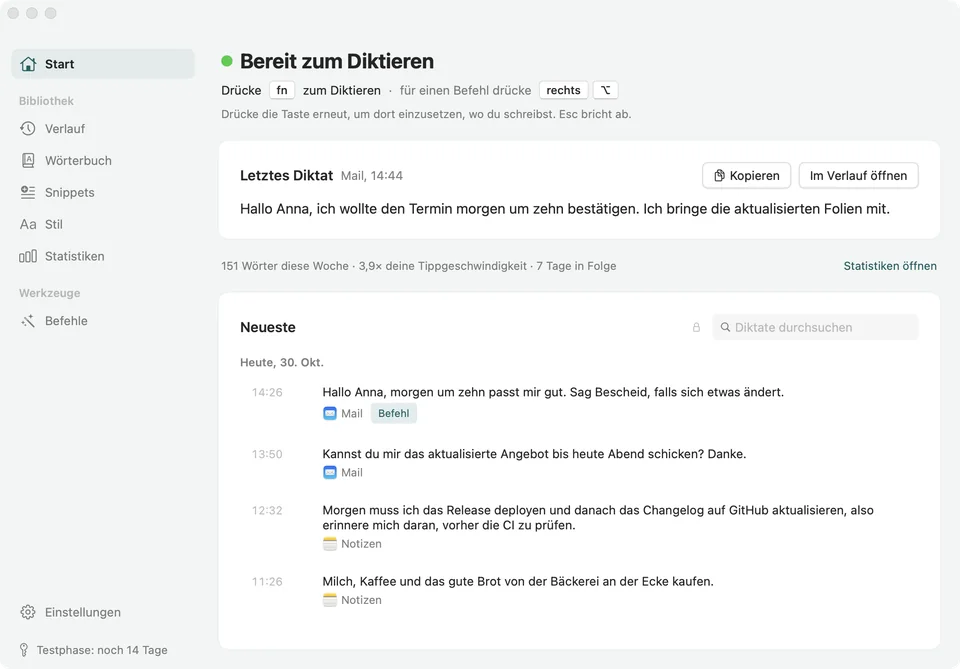Click the '151 Wörter diese Woche' stats line
Image resolution: width=960 pixels, height=669 pixels.
pyautogui.click(x=419, y=266)
